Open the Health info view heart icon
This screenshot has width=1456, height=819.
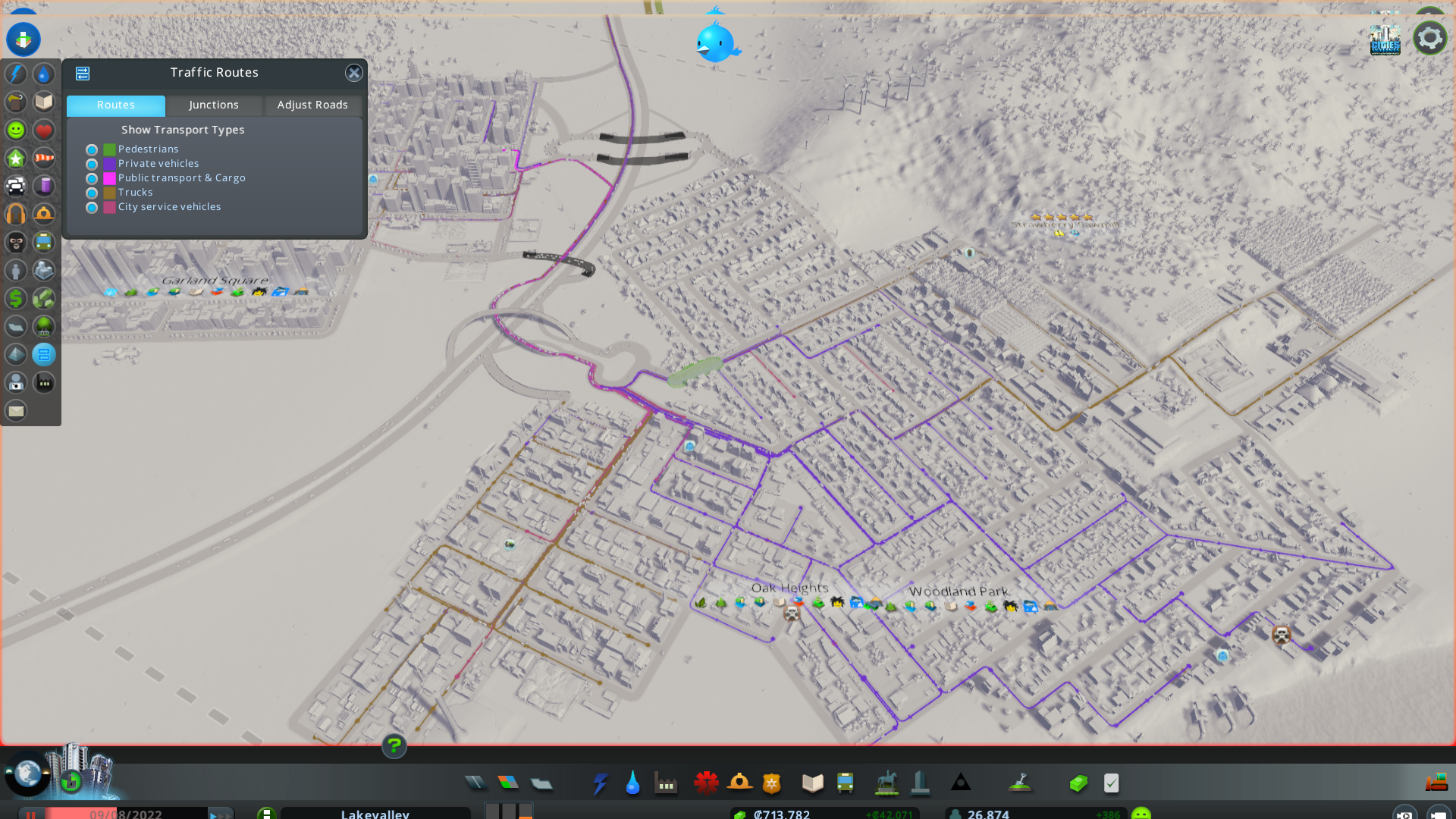point(44,130)
